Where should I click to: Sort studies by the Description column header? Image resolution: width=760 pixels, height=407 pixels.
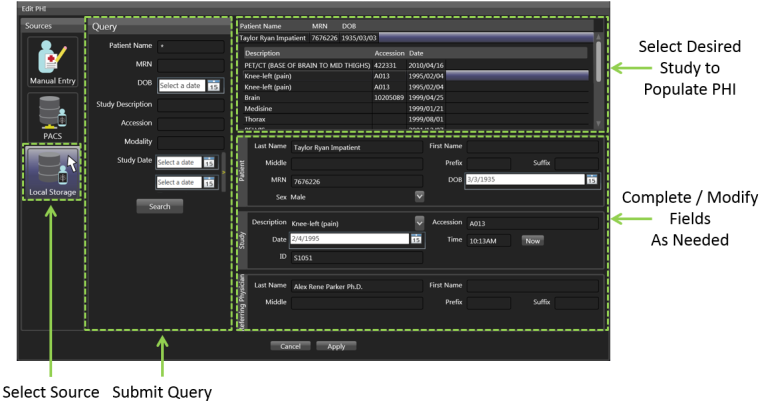coord(307,52)
